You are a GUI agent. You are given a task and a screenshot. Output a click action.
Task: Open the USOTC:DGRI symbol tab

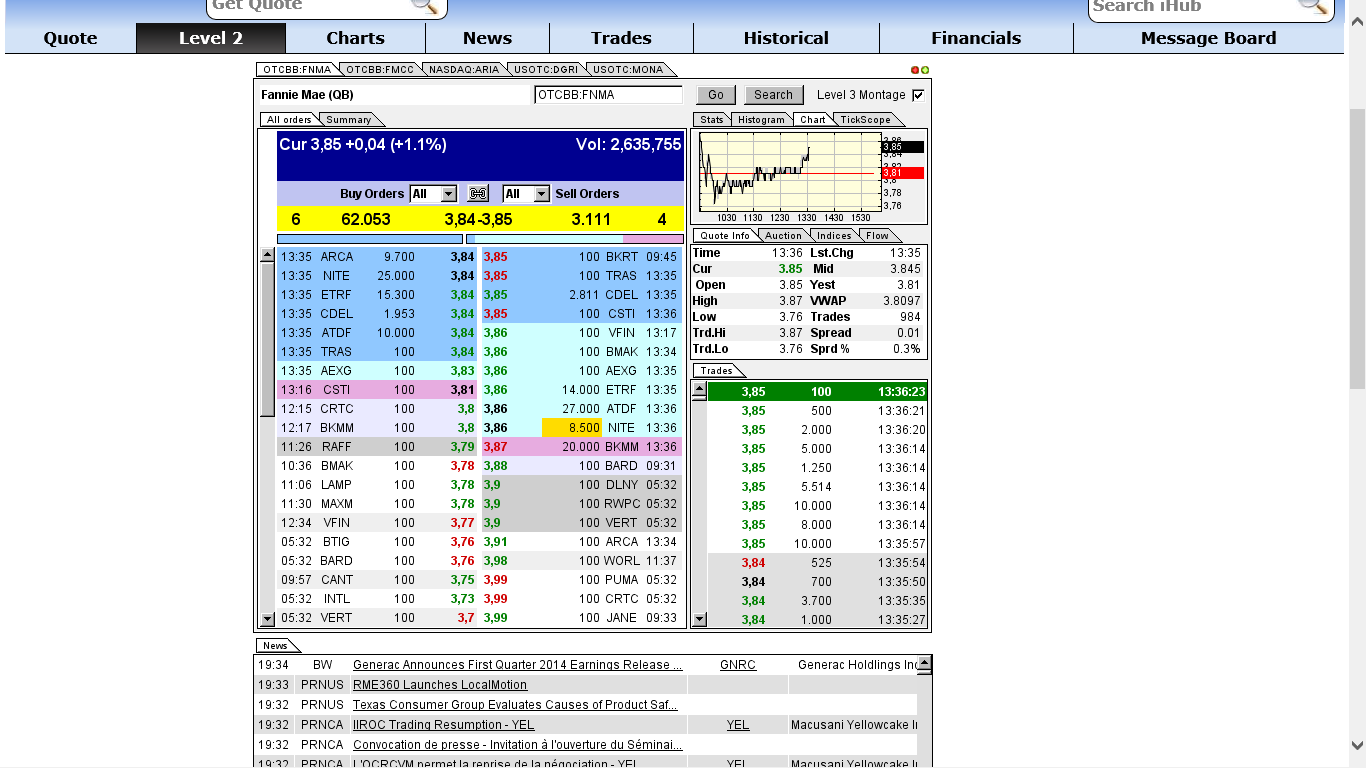[545, 70]
